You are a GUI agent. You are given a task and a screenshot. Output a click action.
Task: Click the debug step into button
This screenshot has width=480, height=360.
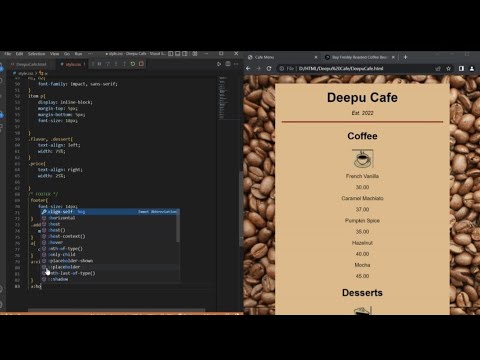116,64
